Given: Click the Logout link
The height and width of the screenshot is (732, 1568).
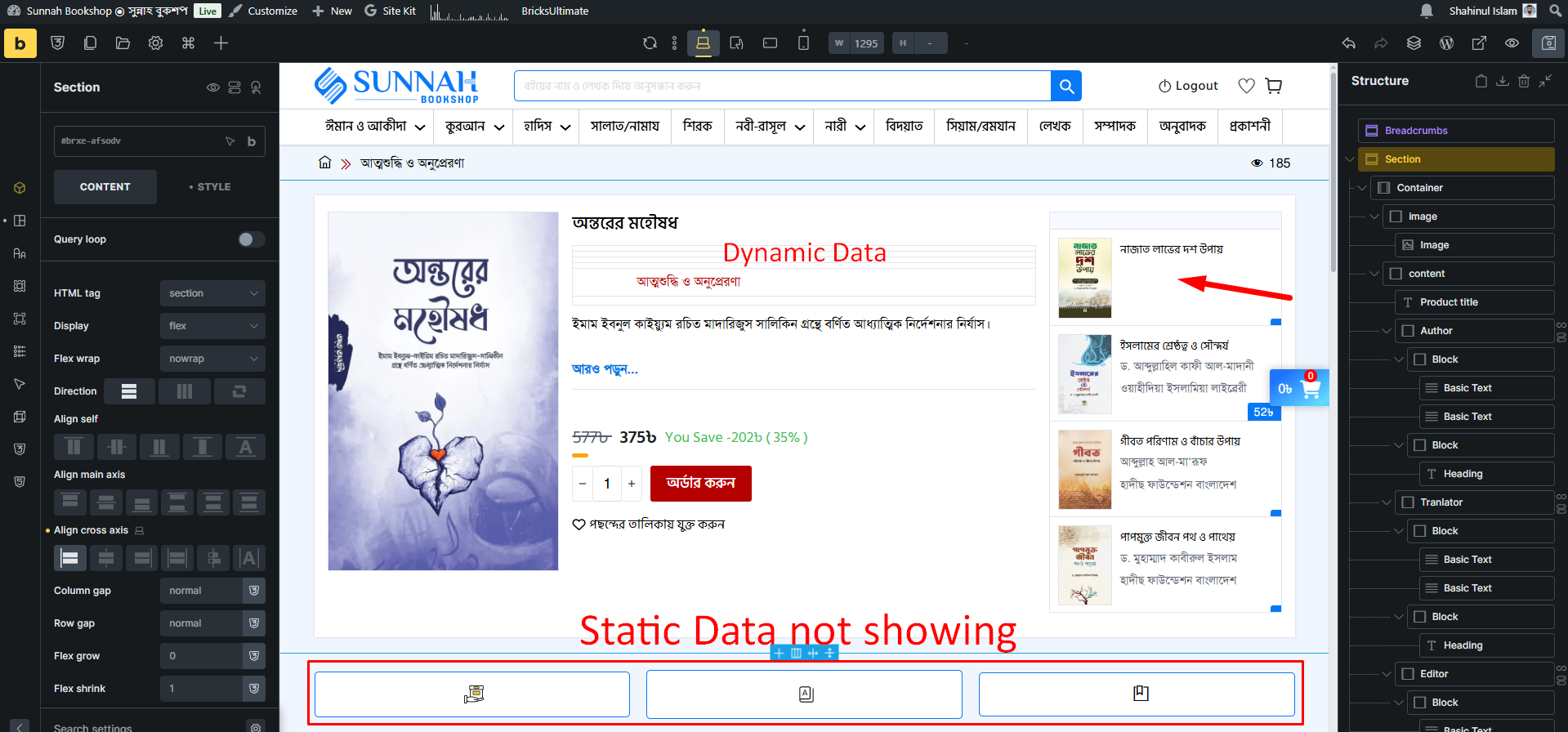Looking at the screenshot, I should point(1188,86).
